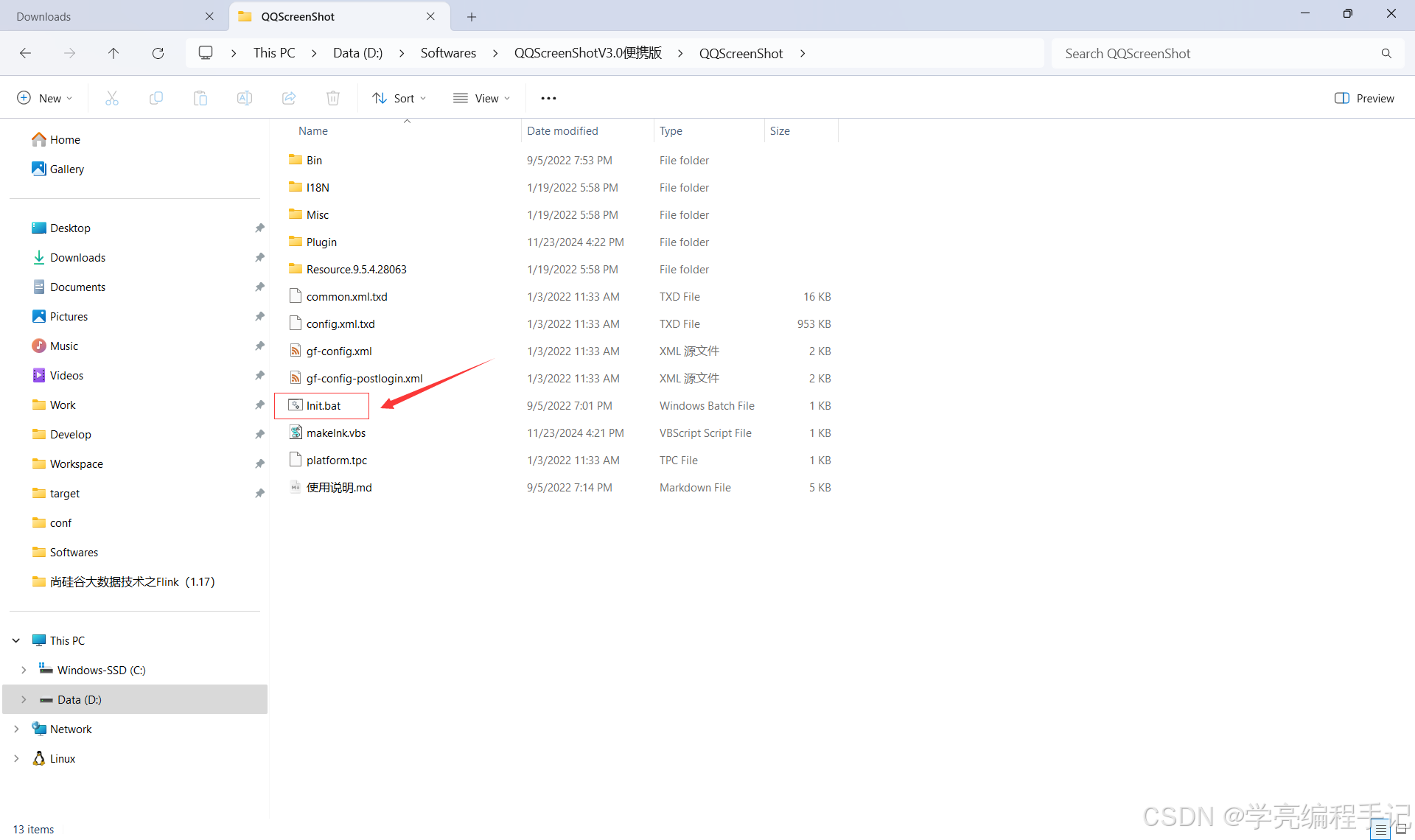
Task: Switch to details view in status bar
Action: (1380, 830)
